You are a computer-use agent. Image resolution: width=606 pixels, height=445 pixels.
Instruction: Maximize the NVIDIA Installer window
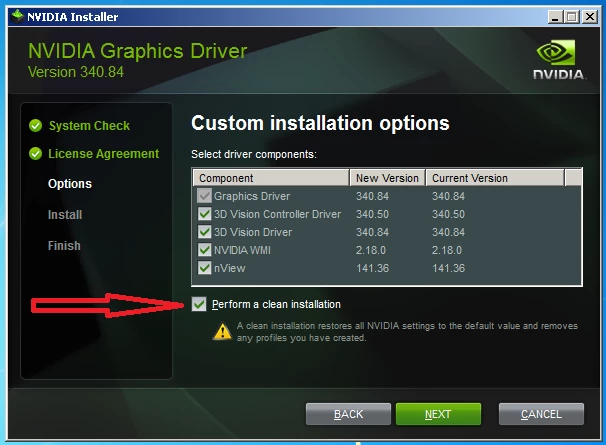tap(572, 17)
